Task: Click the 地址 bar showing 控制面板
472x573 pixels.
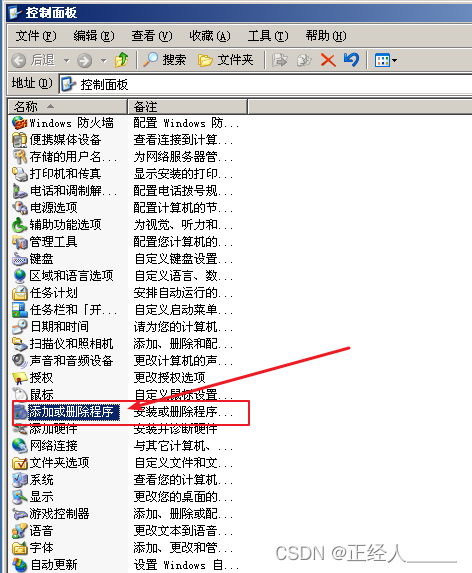Action: (x=265, y=84)
